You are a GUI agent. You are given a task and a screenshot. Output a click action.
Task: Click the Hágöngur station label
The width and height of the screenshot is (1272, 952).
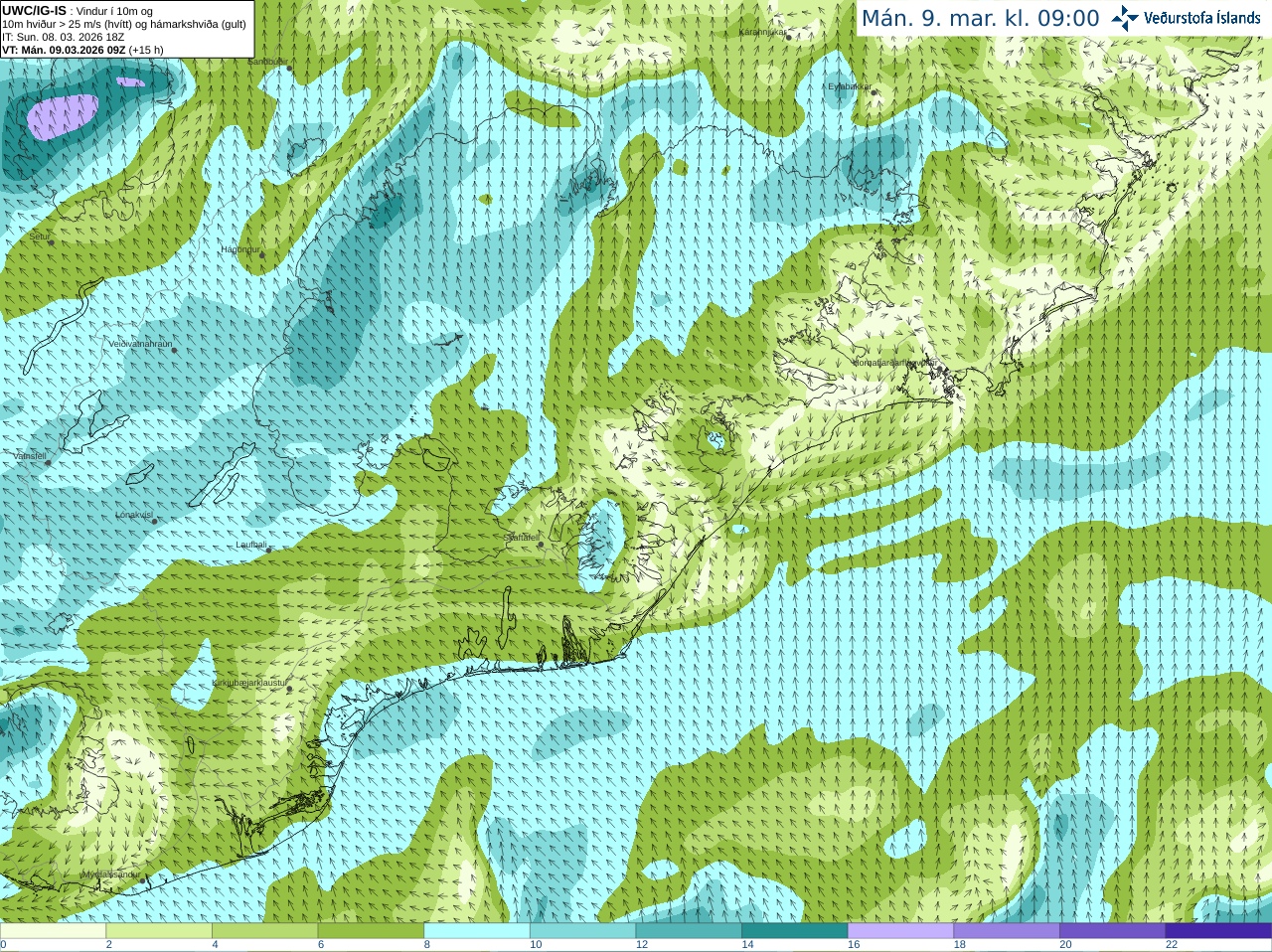click(240, 249)
